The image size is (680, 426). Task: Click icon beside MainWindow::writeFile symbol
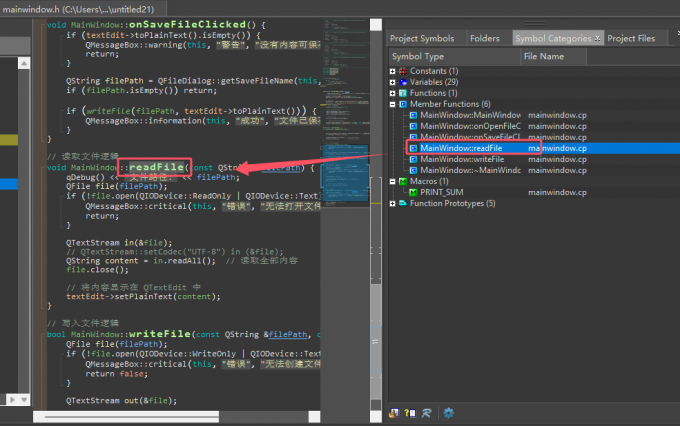tap(413, 159)
